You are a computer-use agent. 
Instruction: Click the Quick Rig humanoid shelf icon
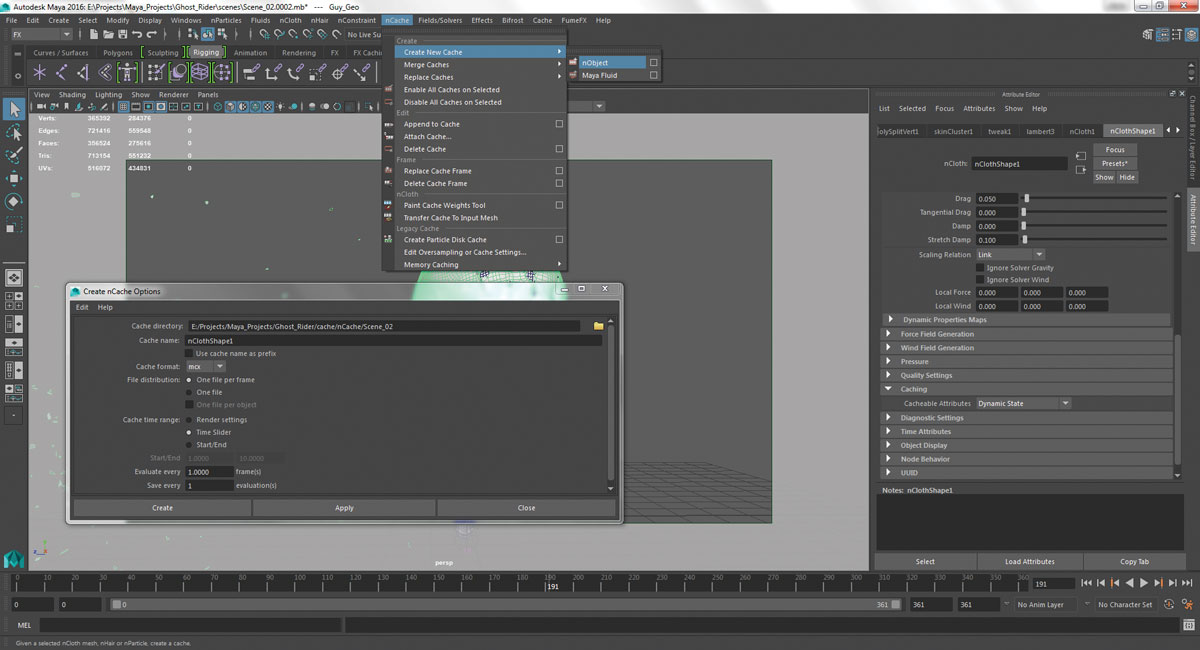(x=127, y=72)
